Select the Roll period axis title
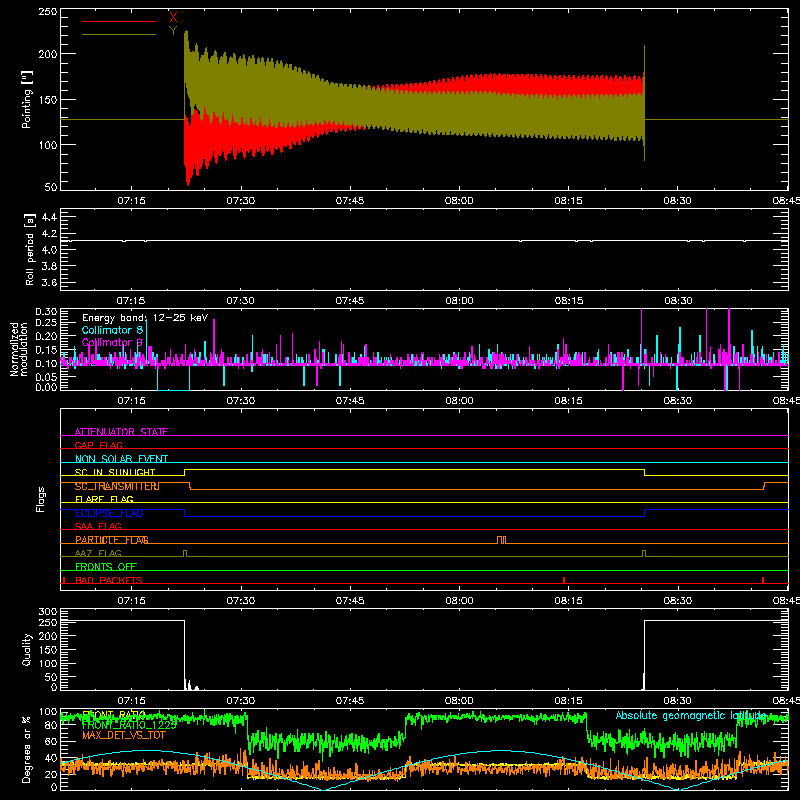Image resolution: width=800 pixels, height=800 pixels. point(30,249)
